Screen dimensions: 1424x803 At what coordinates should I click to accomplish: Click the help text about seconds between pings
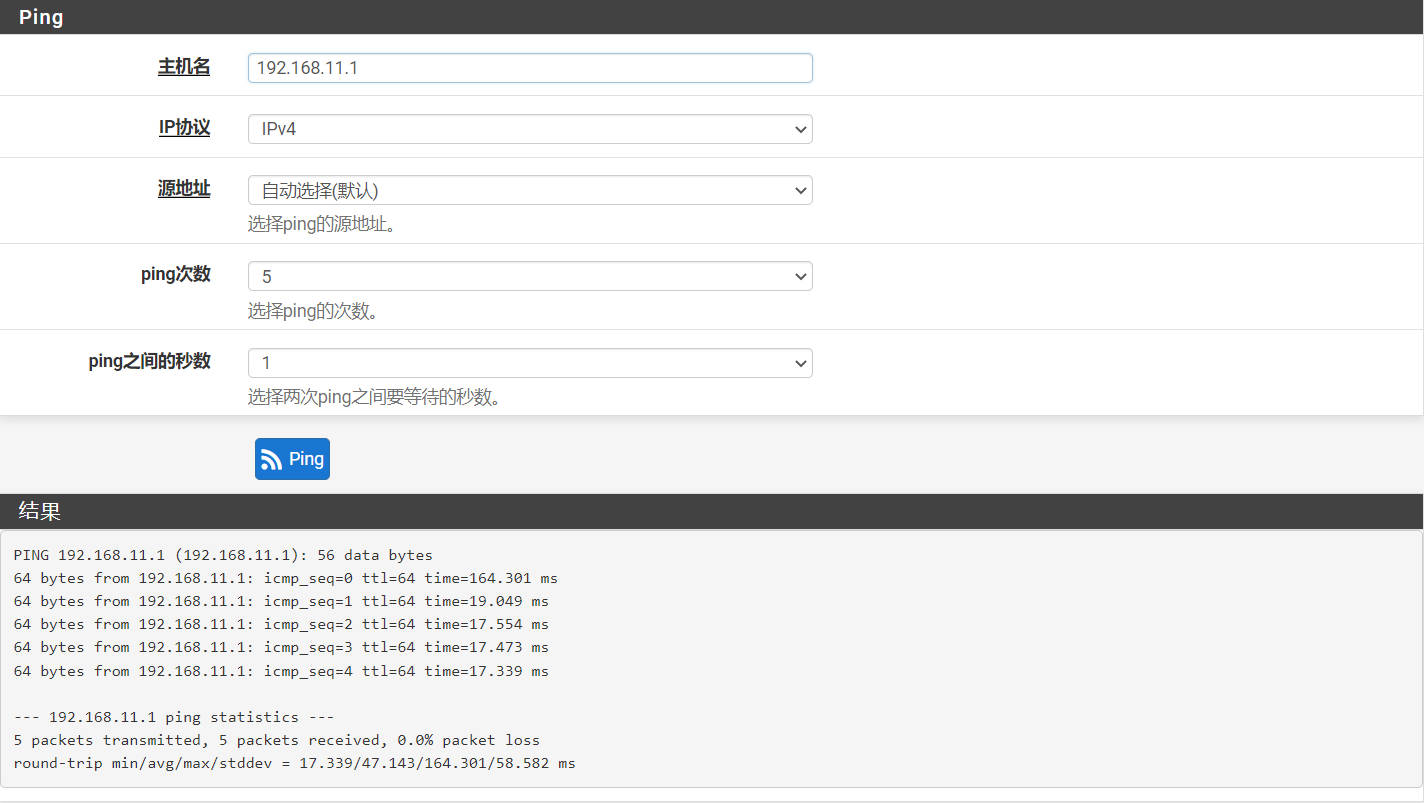(374, 398)
